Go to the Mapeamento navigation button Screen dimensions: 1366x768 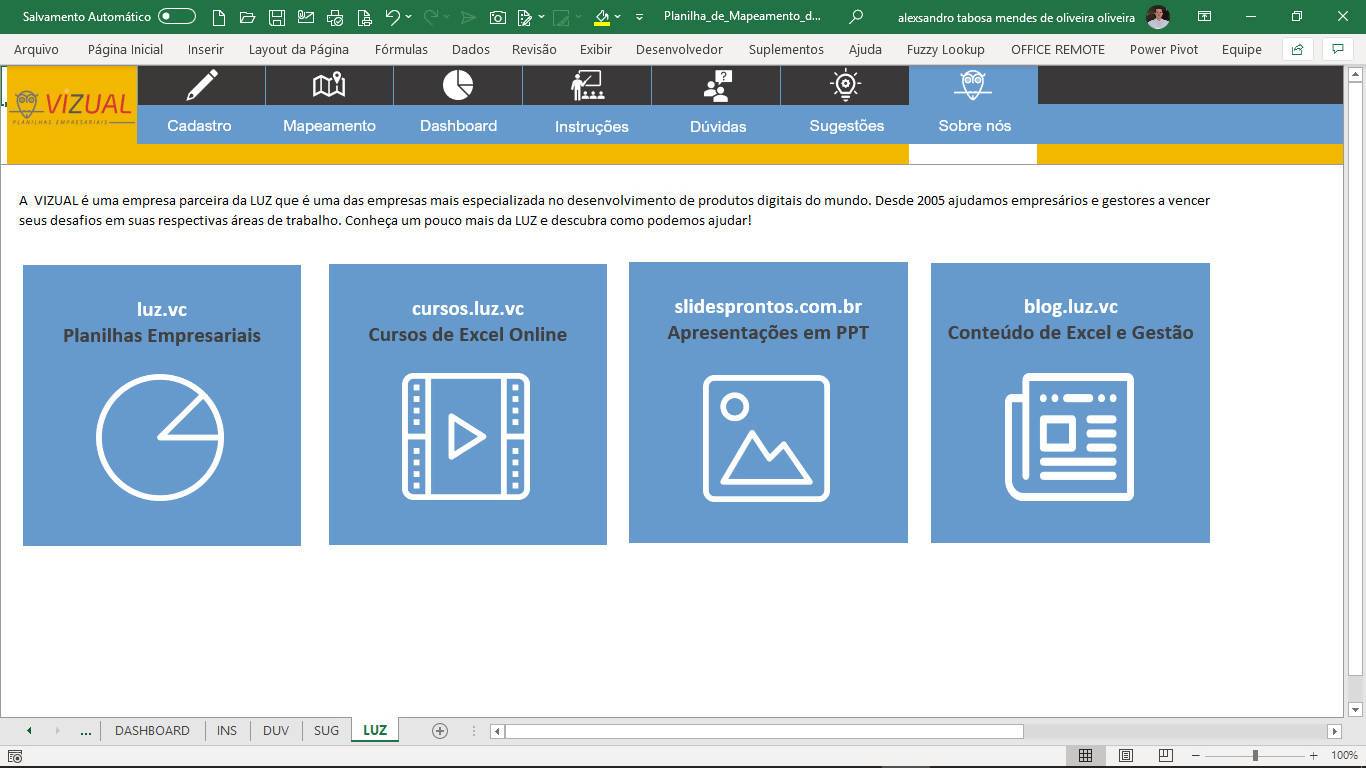click(329, 126)
